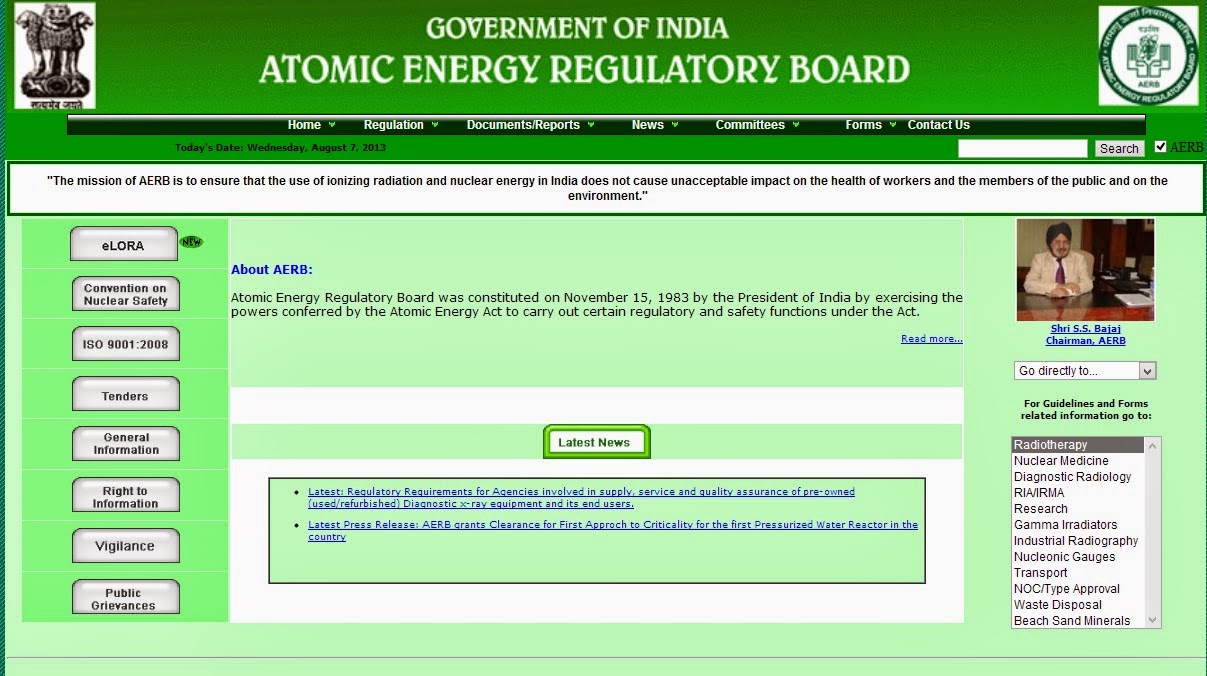
Task: Click the Latest News button
Action: [x=596, y=442]
